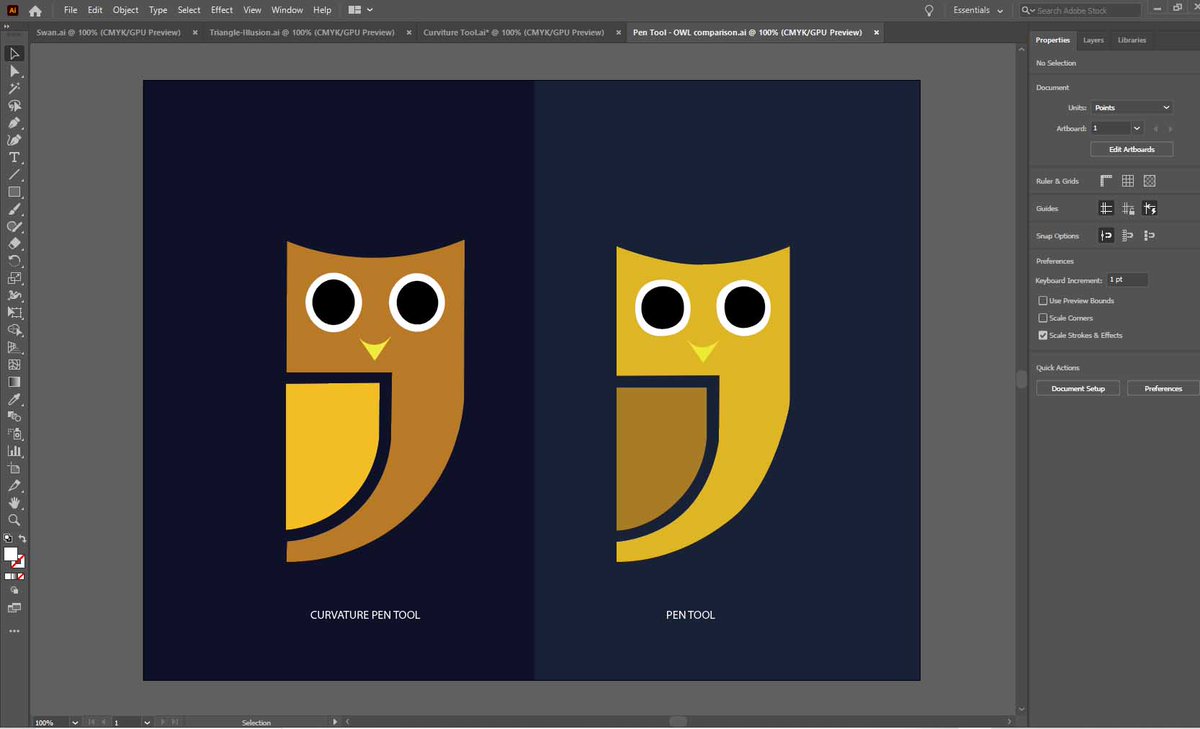Click the Home icon in top bar
The image size is (1200, 729).
36,10
